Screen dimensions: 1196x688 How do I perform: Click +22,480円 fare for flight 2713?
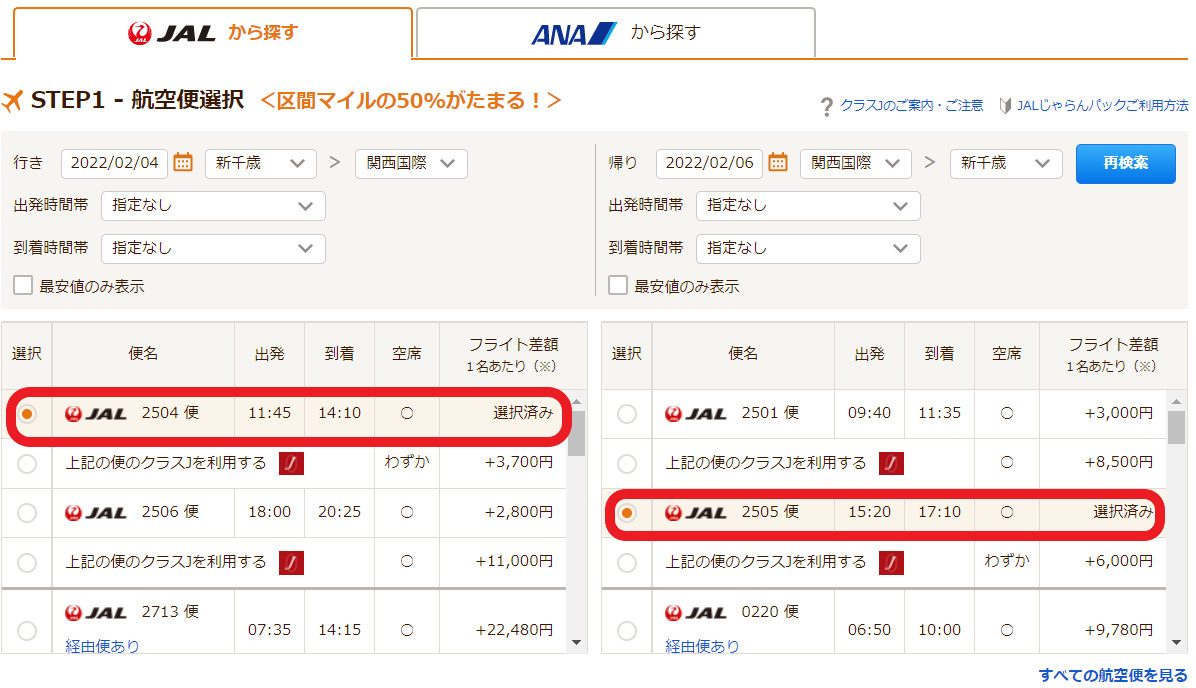[x=514, y=630]
